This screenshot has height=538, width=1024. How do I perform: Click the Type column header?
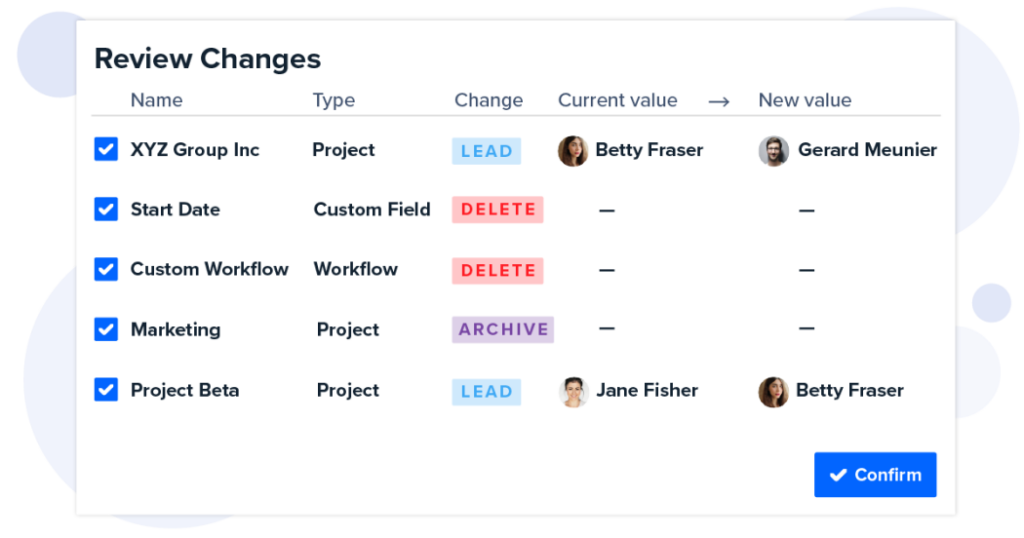coord(334,101)
